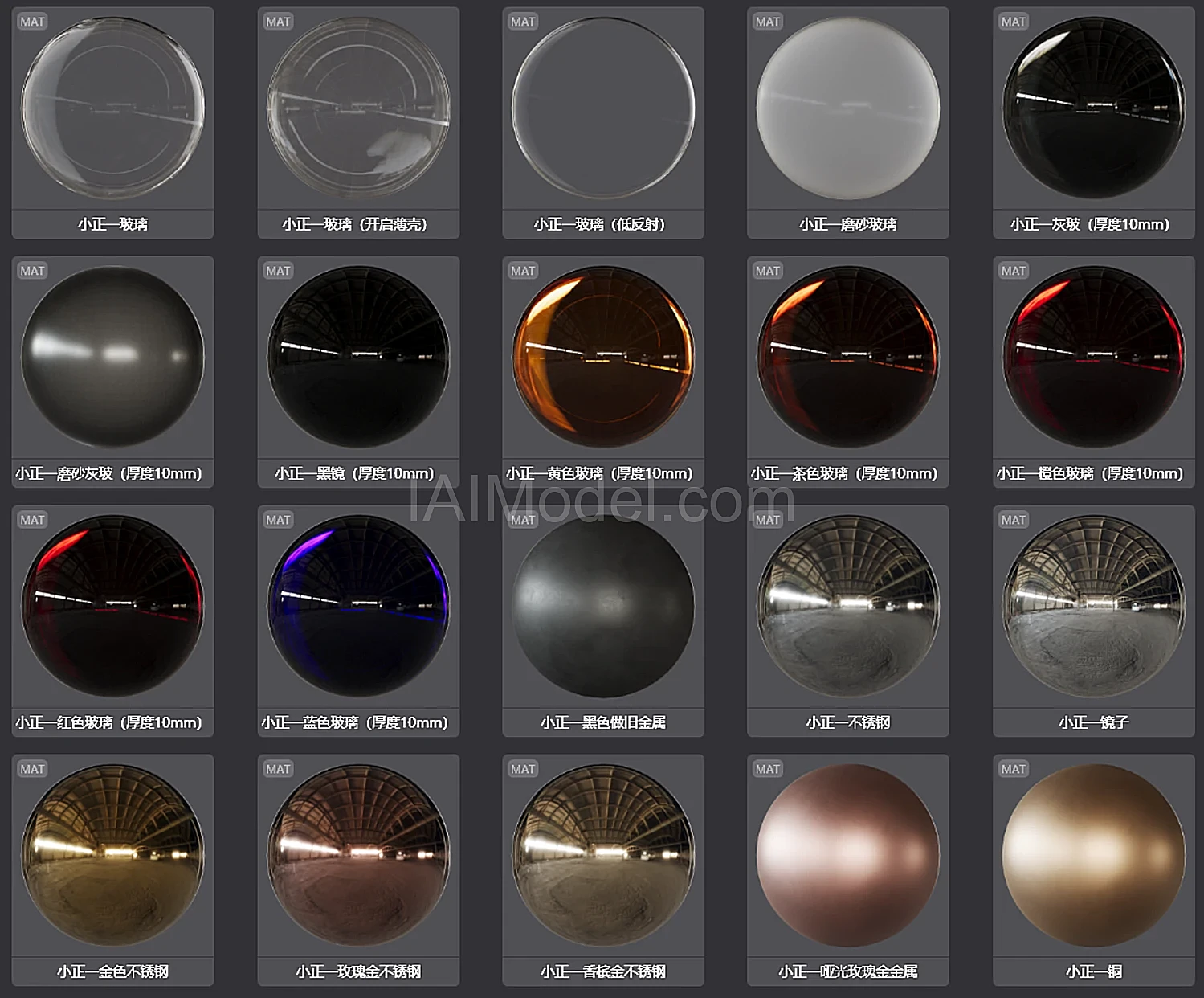Click MAT badge on 小正—茶色玻璃 card
Screen dimensions: 1204x998
click(768, 271)
